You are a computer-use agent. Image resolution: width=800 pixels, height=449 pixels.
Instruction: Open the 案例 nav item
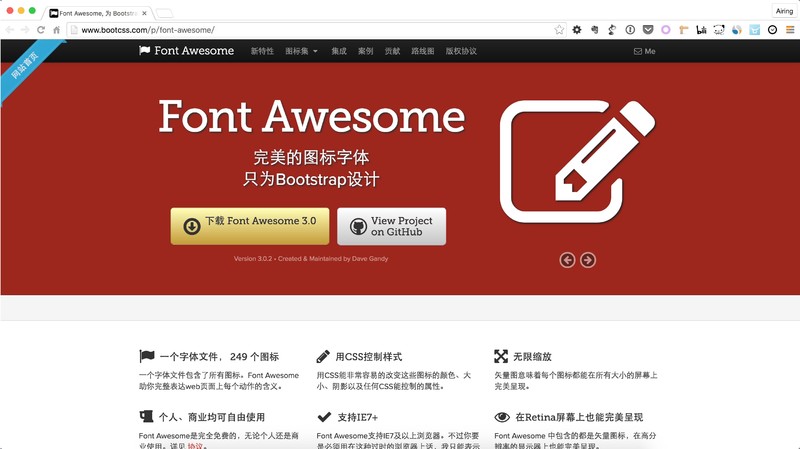pyautogui.click(x=365, y=51)
